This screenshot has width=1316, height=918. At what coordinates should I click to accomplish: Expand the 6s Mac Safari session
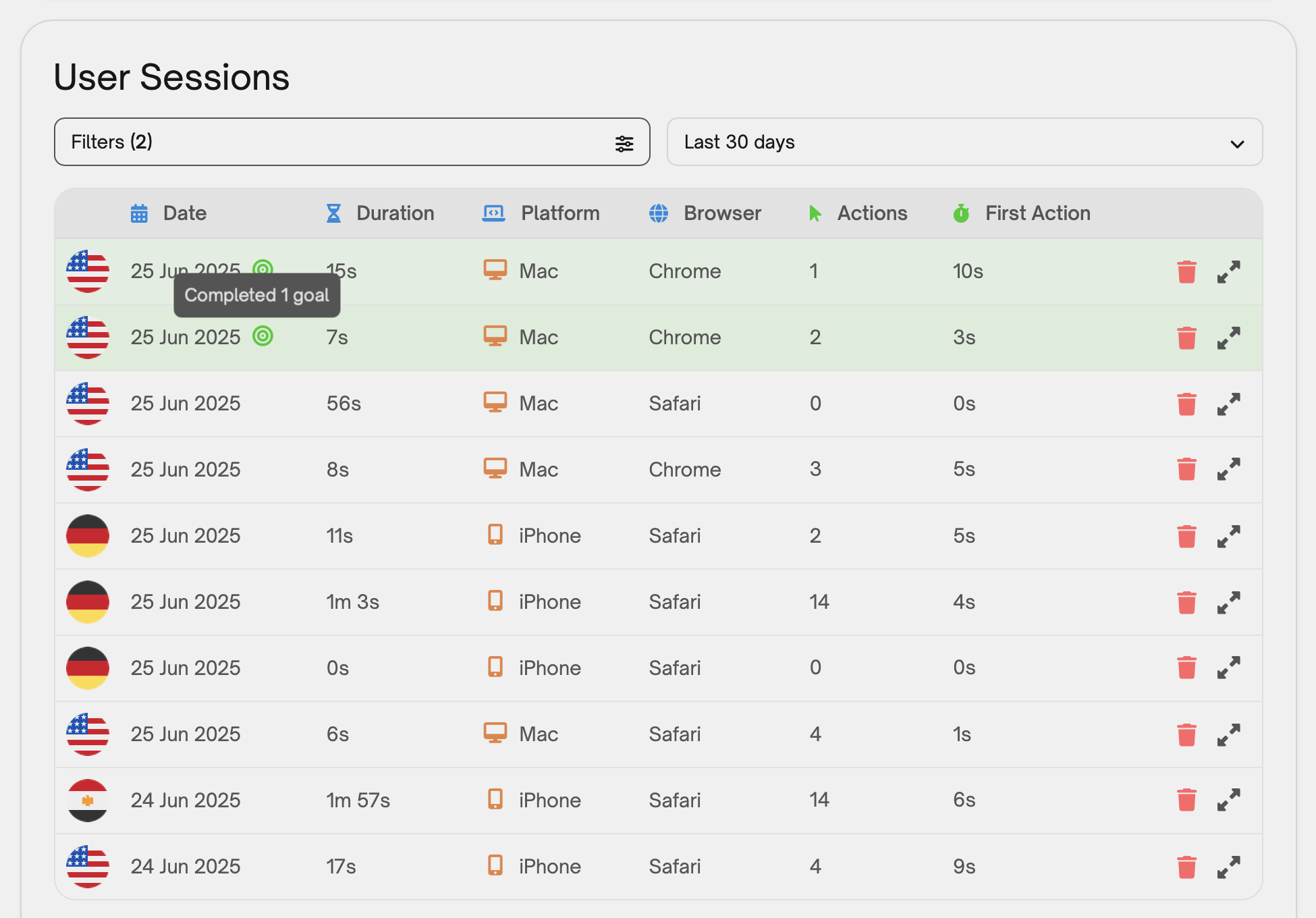[1229, 734]
